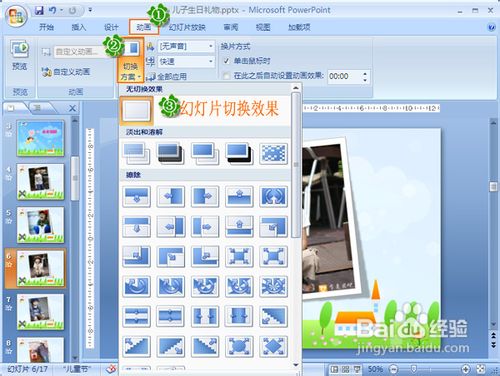Select the 动画 ribbon tab
The image size is (500, 376).
click(x=144, y=27)
